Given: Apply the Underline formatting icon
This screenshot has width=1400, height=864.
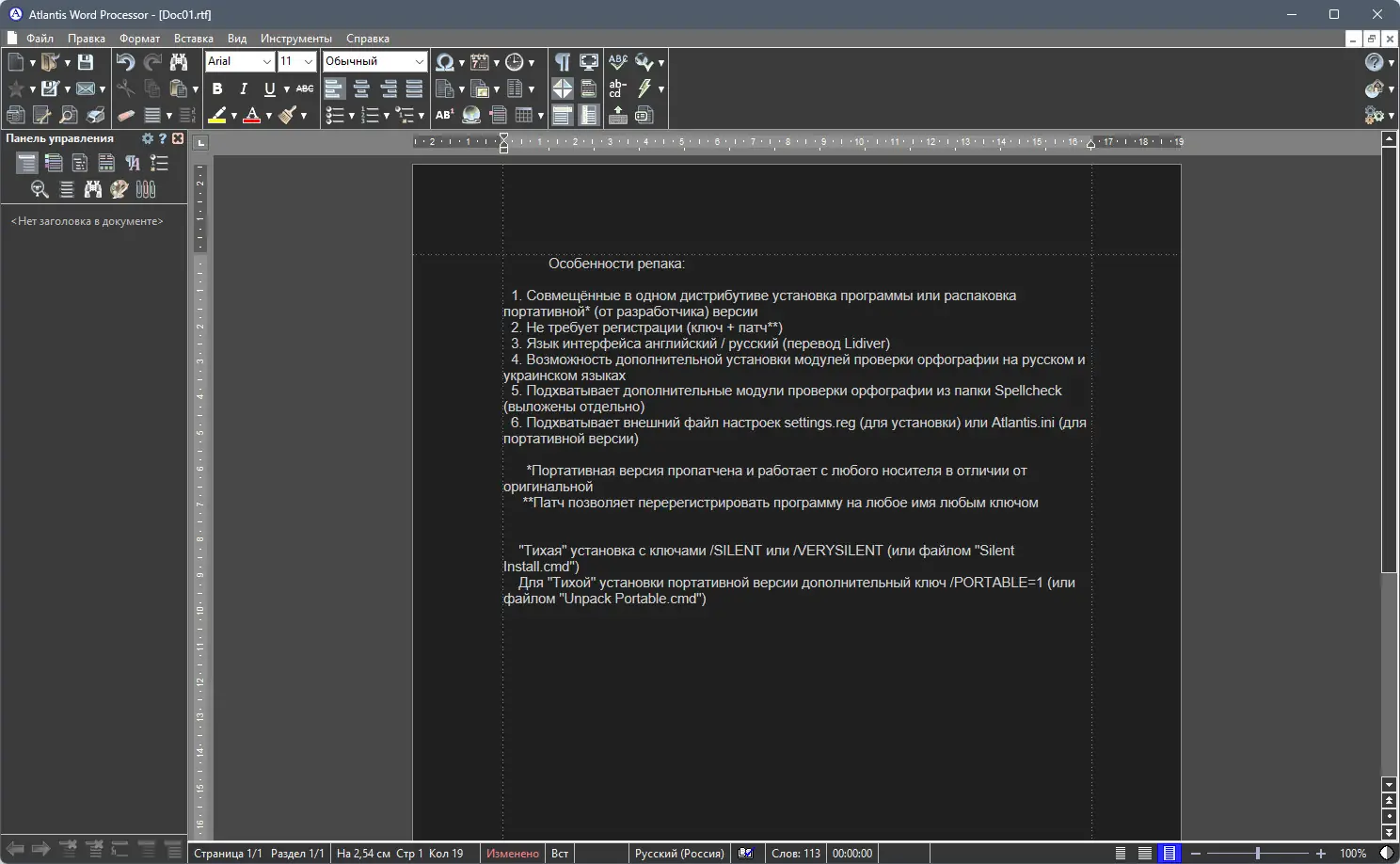Looking at the screenshot, I should pos(269,88).
